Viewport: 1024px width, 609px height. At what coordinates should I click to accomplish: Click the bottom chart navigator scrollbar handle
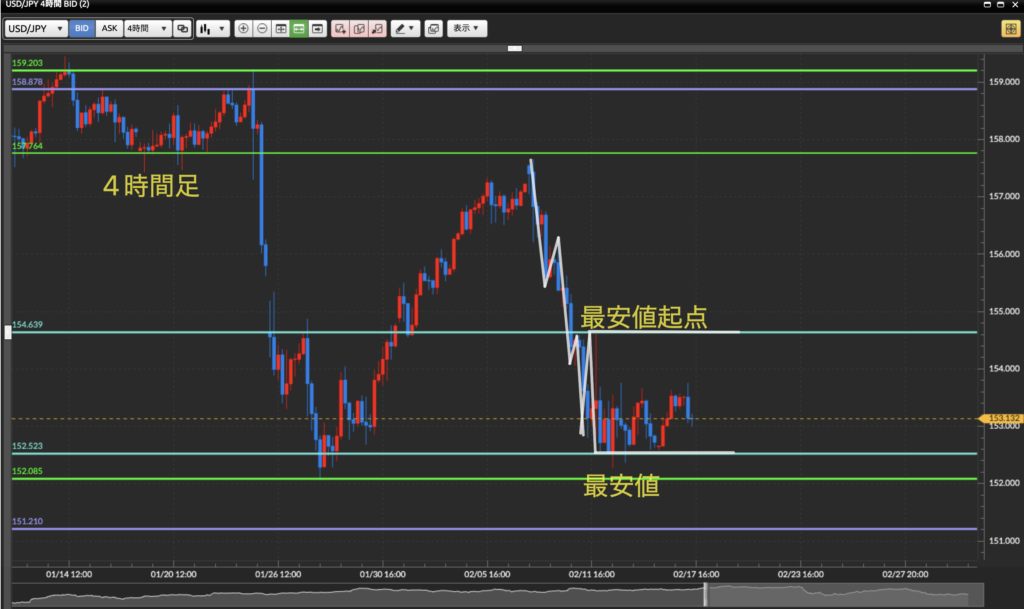pos(707,595)
